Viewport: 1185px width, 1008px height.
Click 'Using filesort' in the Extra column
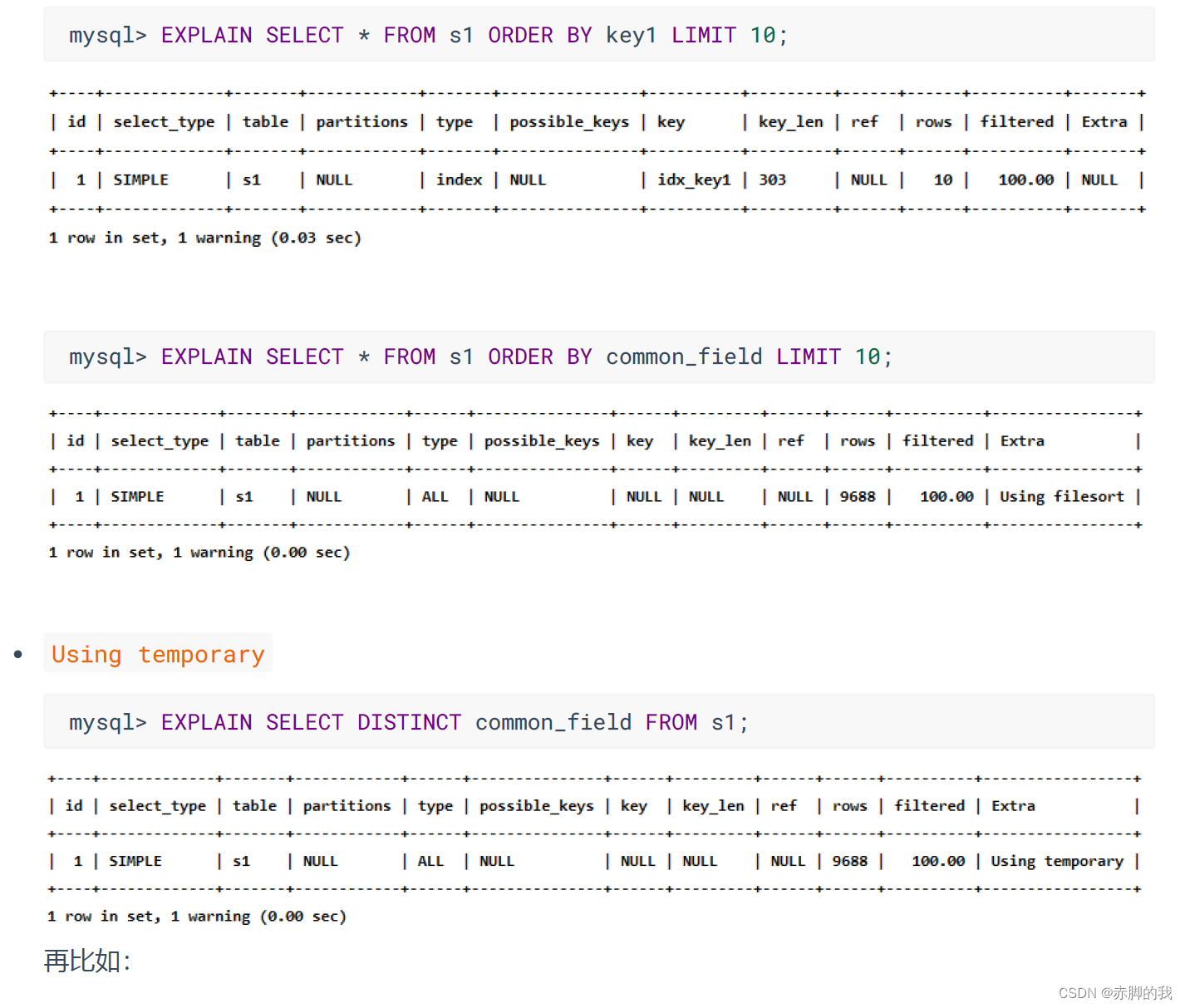click(1061, 496)
